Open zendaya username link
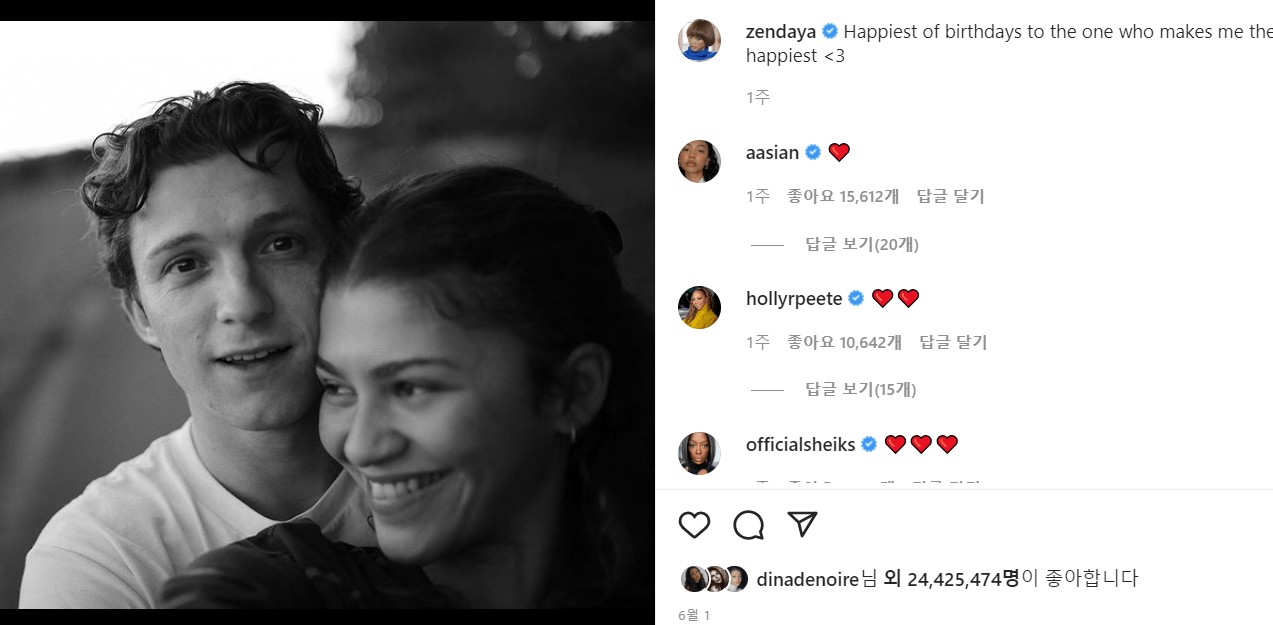The width and height of the screenshot is (1273, 625). coord(781,31)
